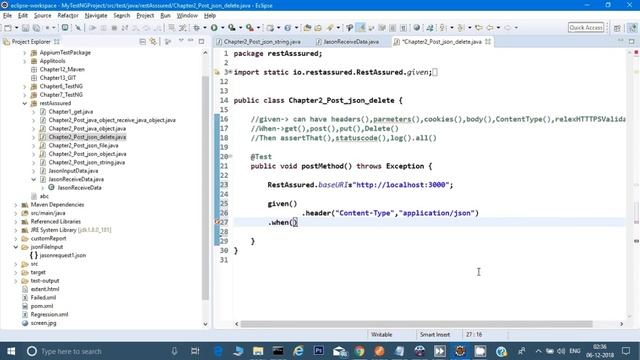Viewport: 640px width, 360px height.
Task: Collapse the postMethod fold on line 20
Action: 231,156
